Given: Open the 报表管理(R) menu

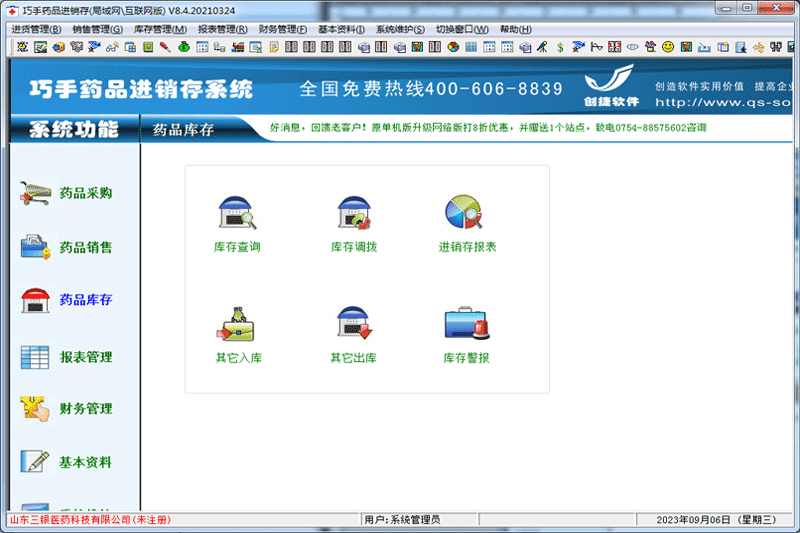Looking at the screenshot, I should [222, 30].
